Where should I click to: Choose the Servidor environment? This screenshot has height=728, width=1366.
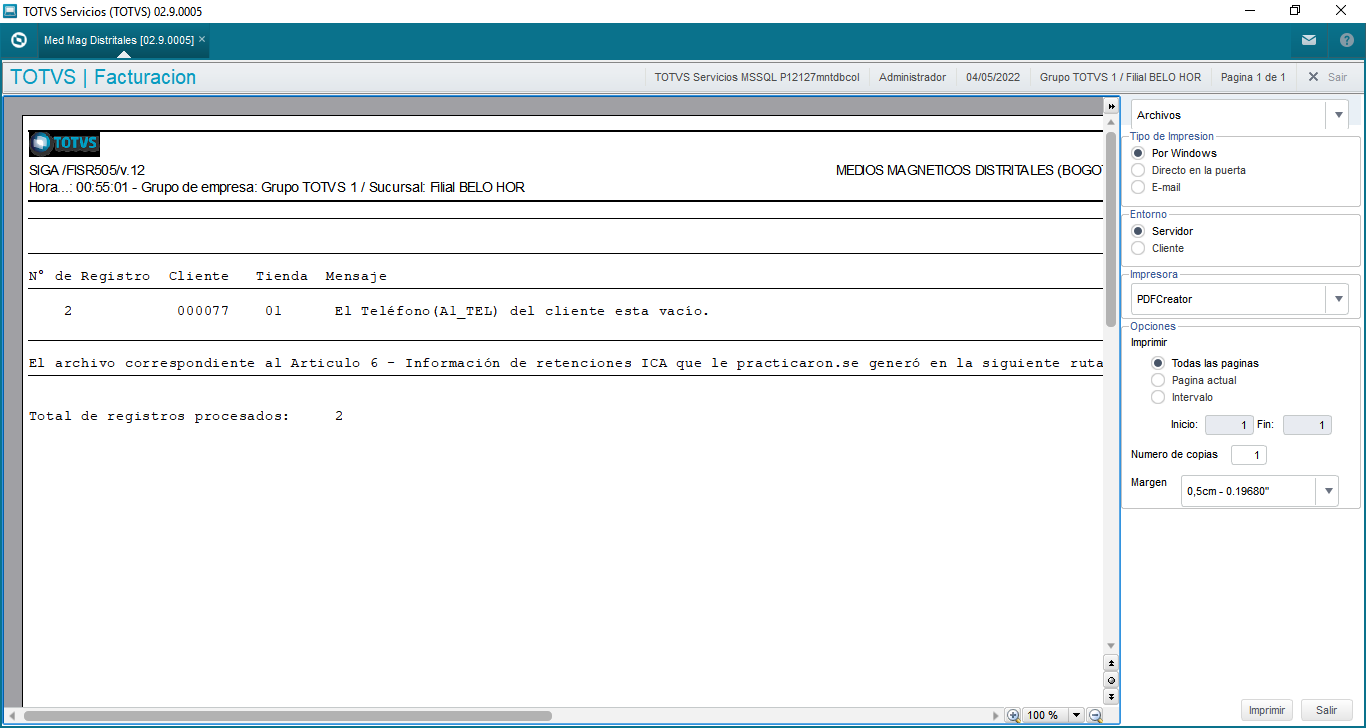(1138, 231)
